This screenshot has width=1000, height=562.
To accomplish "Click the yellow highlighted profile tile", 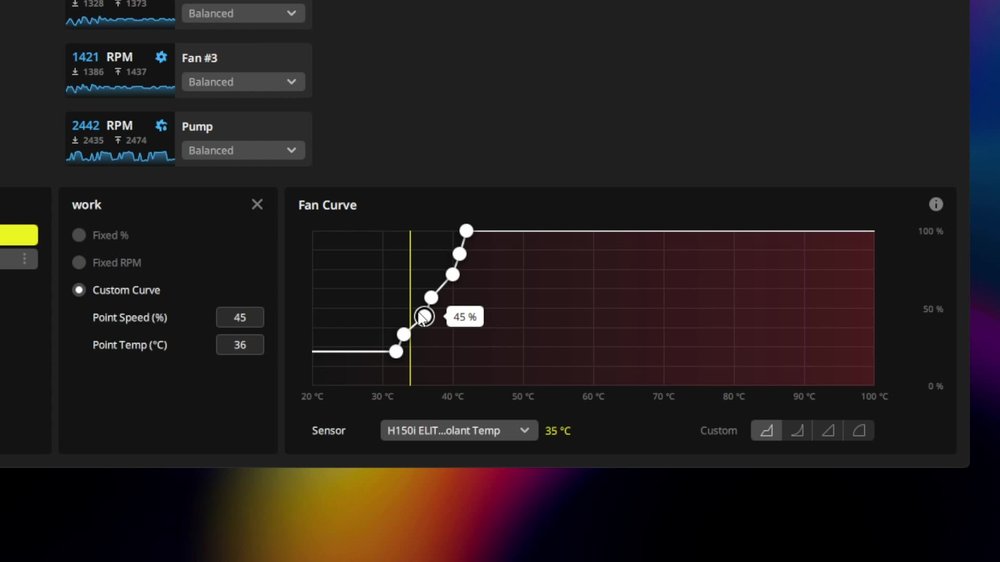I will click(18, 235).
